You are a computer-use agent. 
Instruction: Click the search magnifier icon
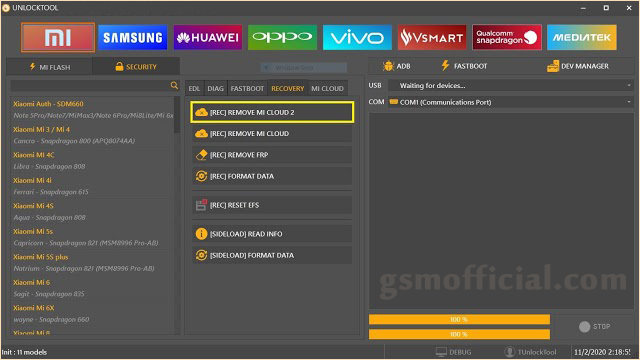click(174, 85)
